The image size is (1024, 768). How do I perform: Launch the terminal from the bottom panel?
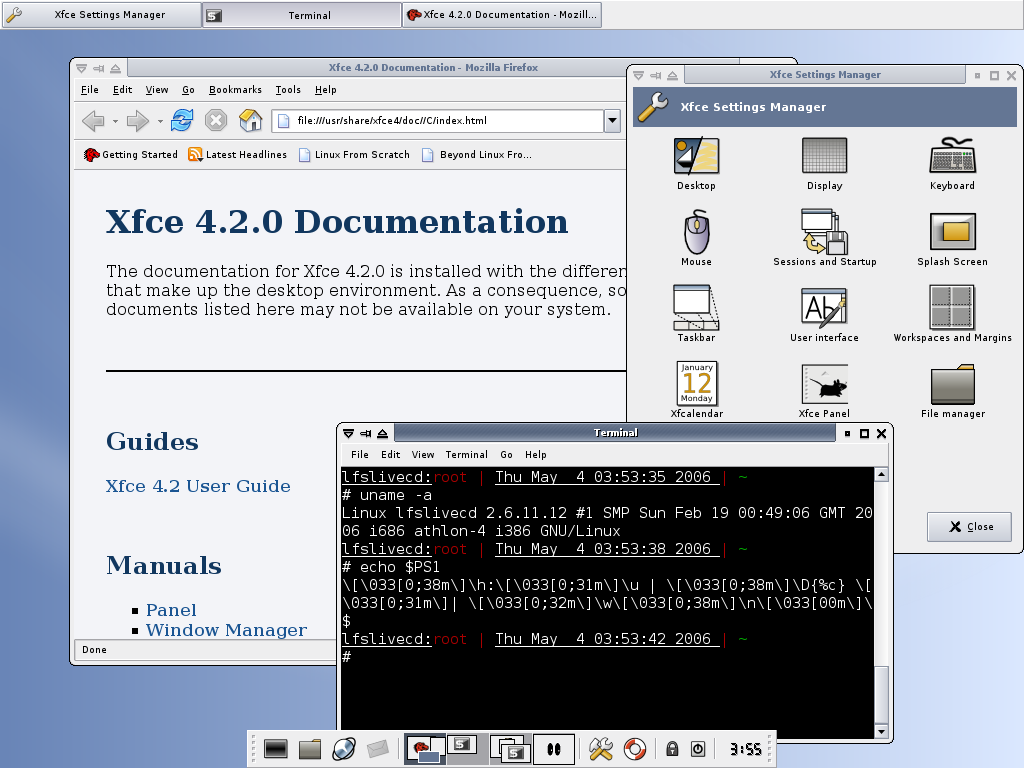coord(276,749)
